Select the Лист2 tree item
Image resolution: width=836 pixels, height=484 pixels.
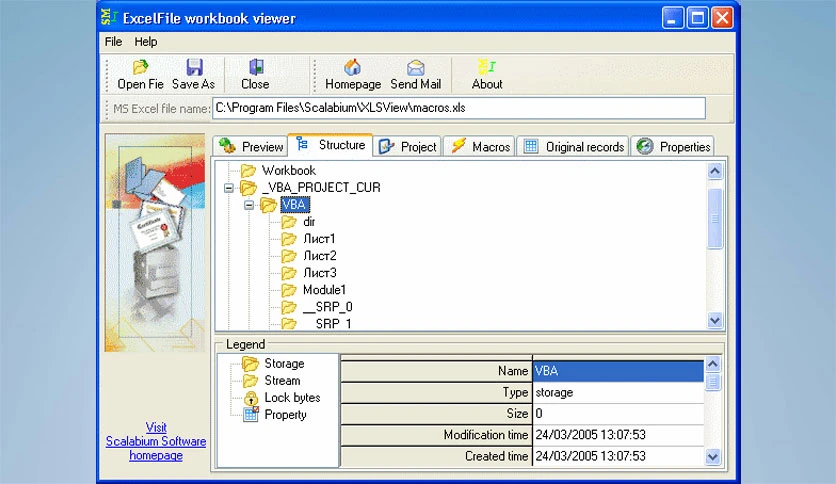[319, 256]
